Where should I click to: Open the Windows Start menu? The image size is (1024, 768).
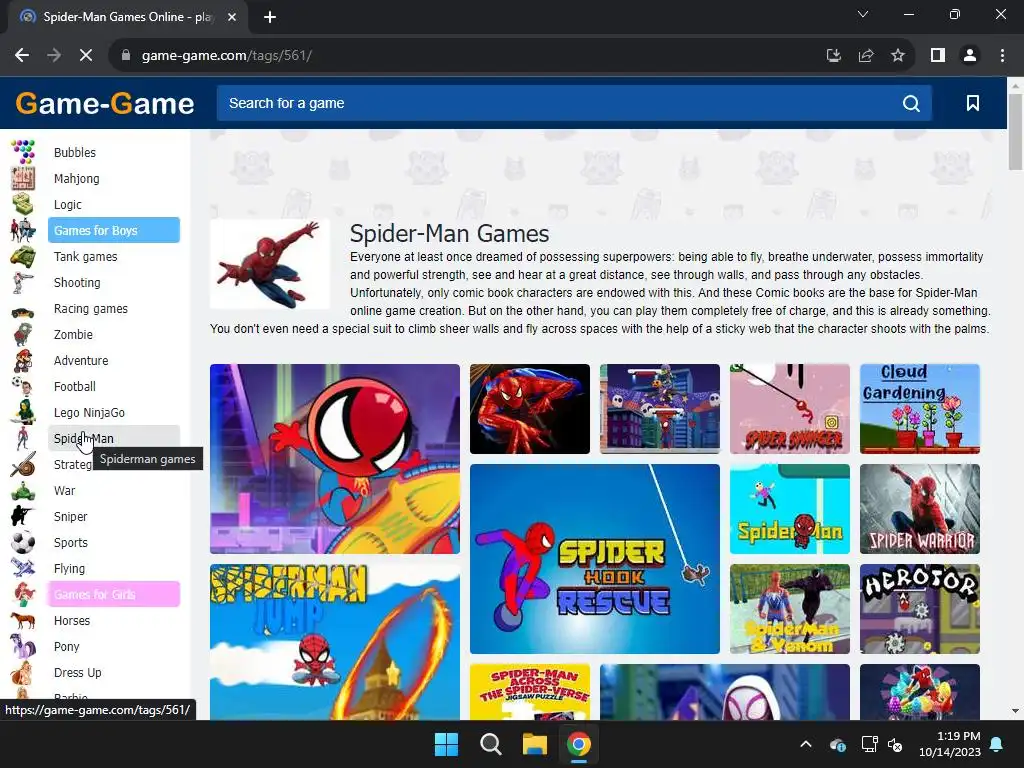tap(447, 744)
